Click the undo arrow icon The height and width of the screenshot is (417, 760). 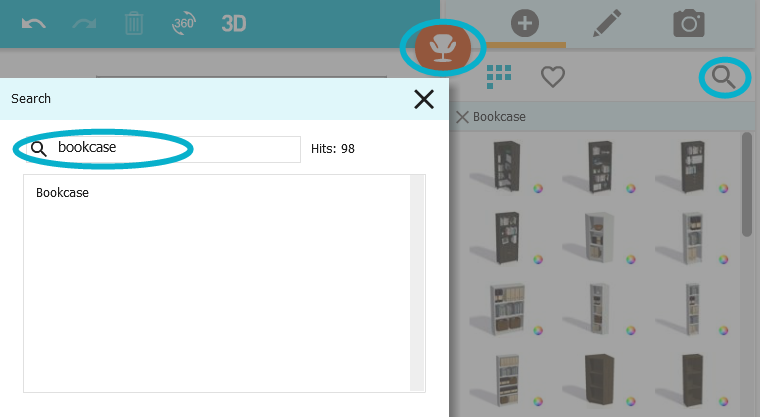coord(33,23)
